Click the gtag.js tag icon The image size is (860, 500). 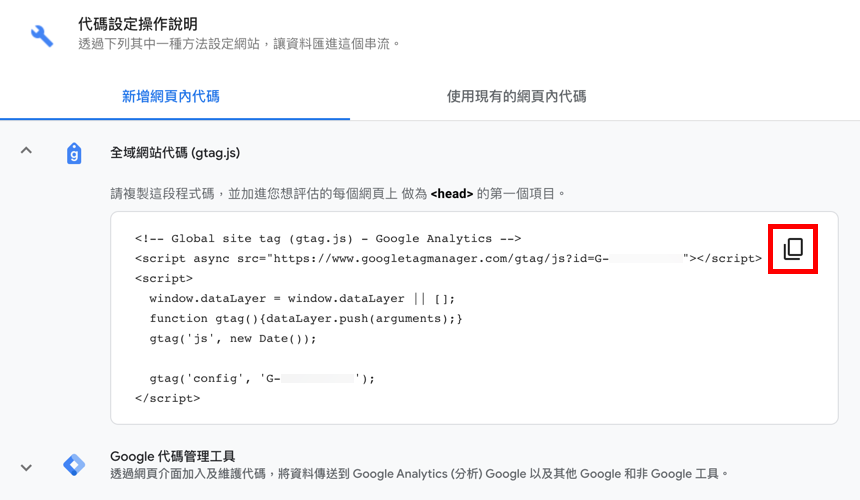74,154
